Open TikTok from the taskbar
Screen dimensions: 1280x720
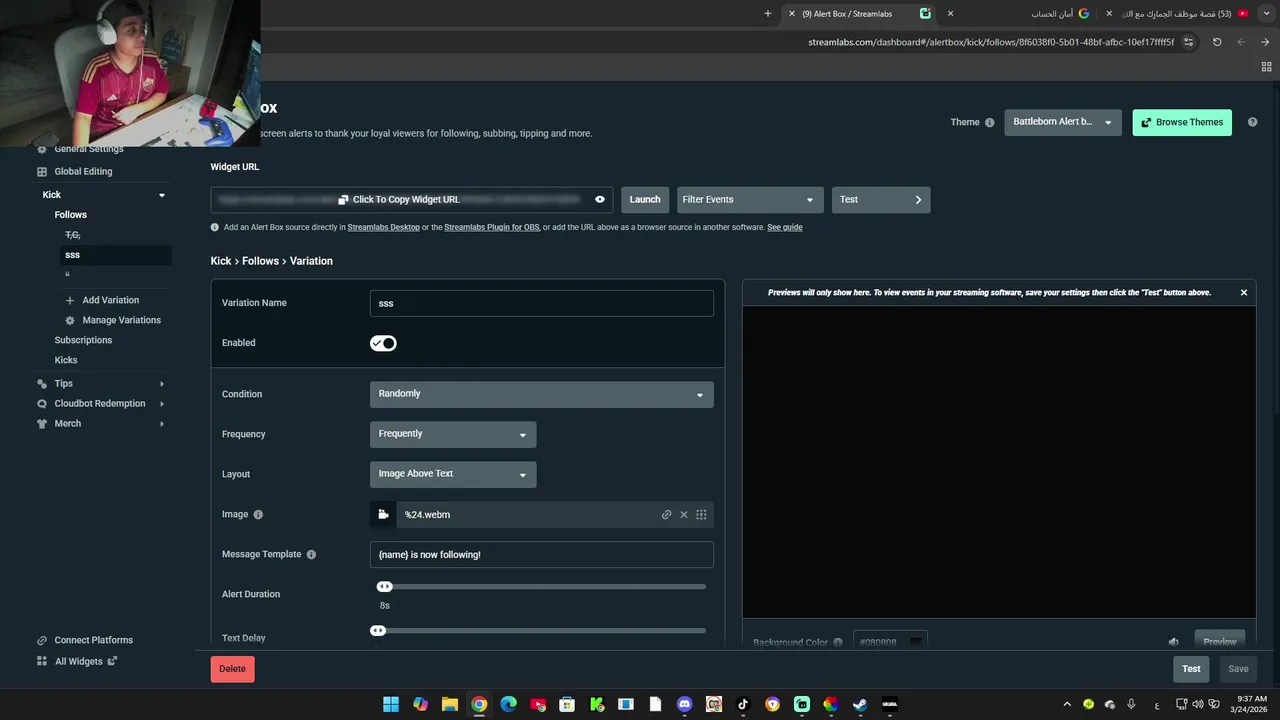(x=743, y=704)
